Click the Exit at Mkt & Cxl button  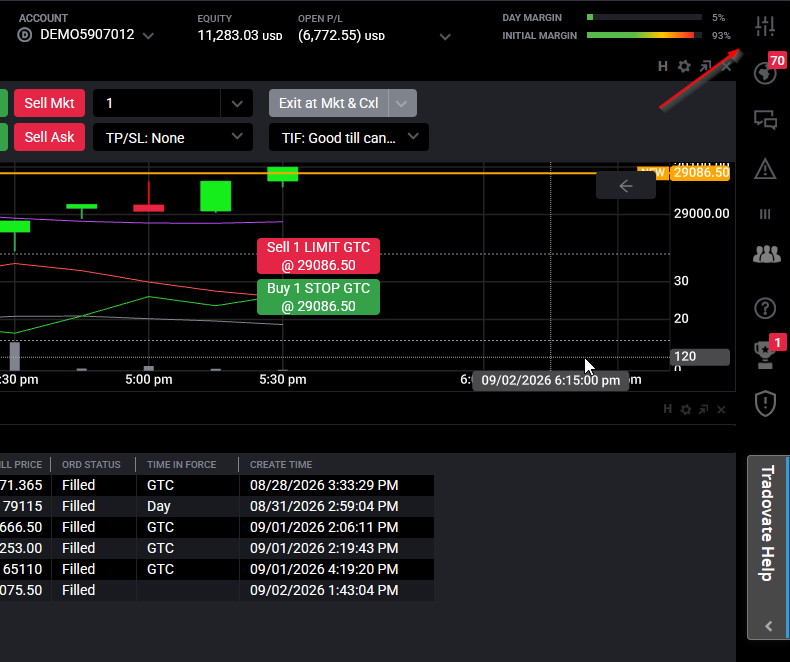(x=328, y=103)
